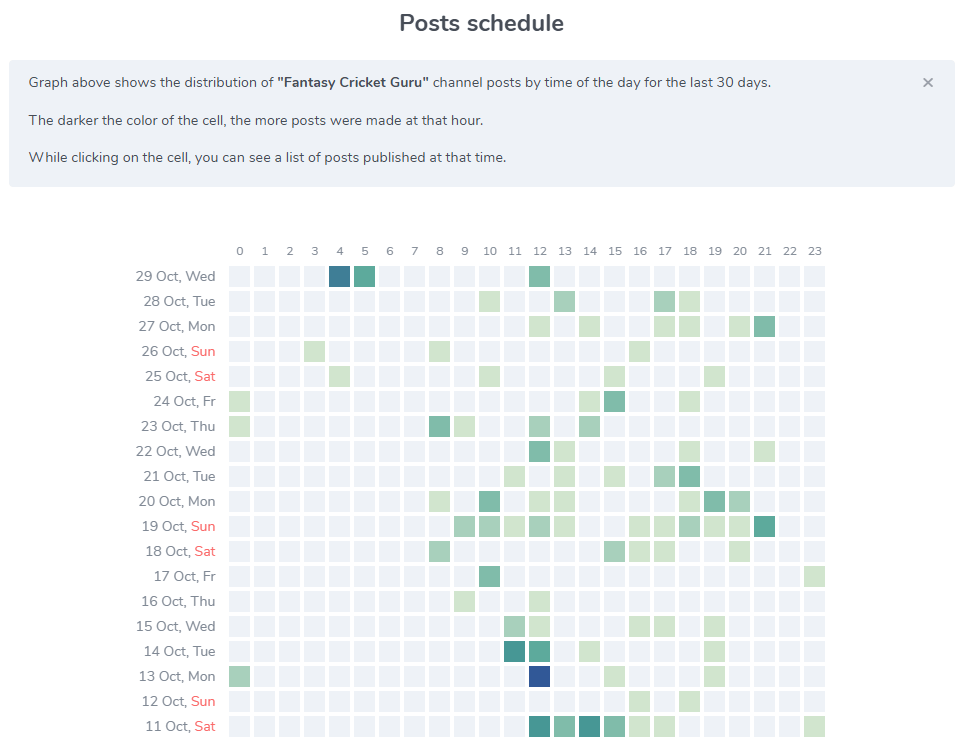
Task: View posts for 11 Oct at hour 14
Action: pos(590,727)
